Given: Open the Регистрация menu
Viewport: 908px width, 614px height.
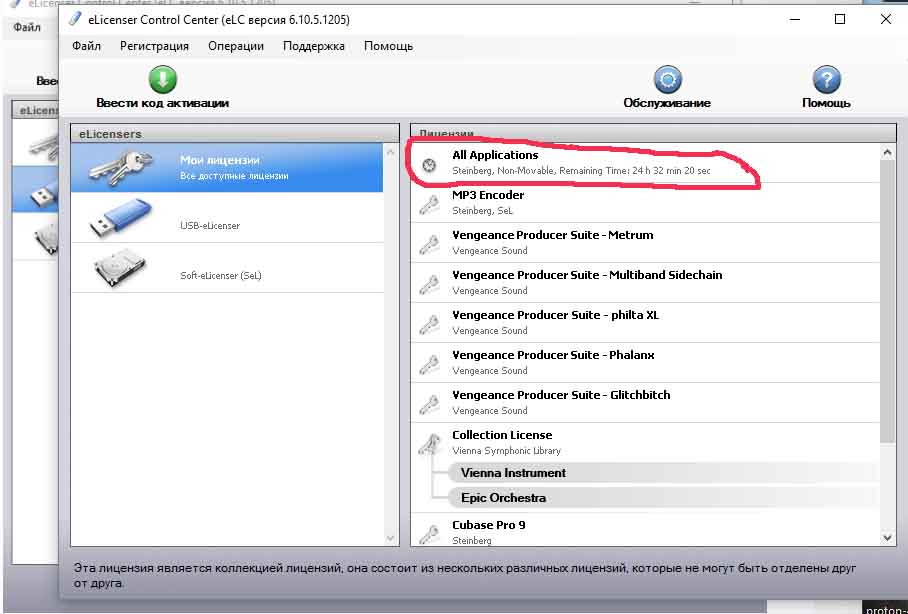Looking at the screenshot, I should [154, 46].
